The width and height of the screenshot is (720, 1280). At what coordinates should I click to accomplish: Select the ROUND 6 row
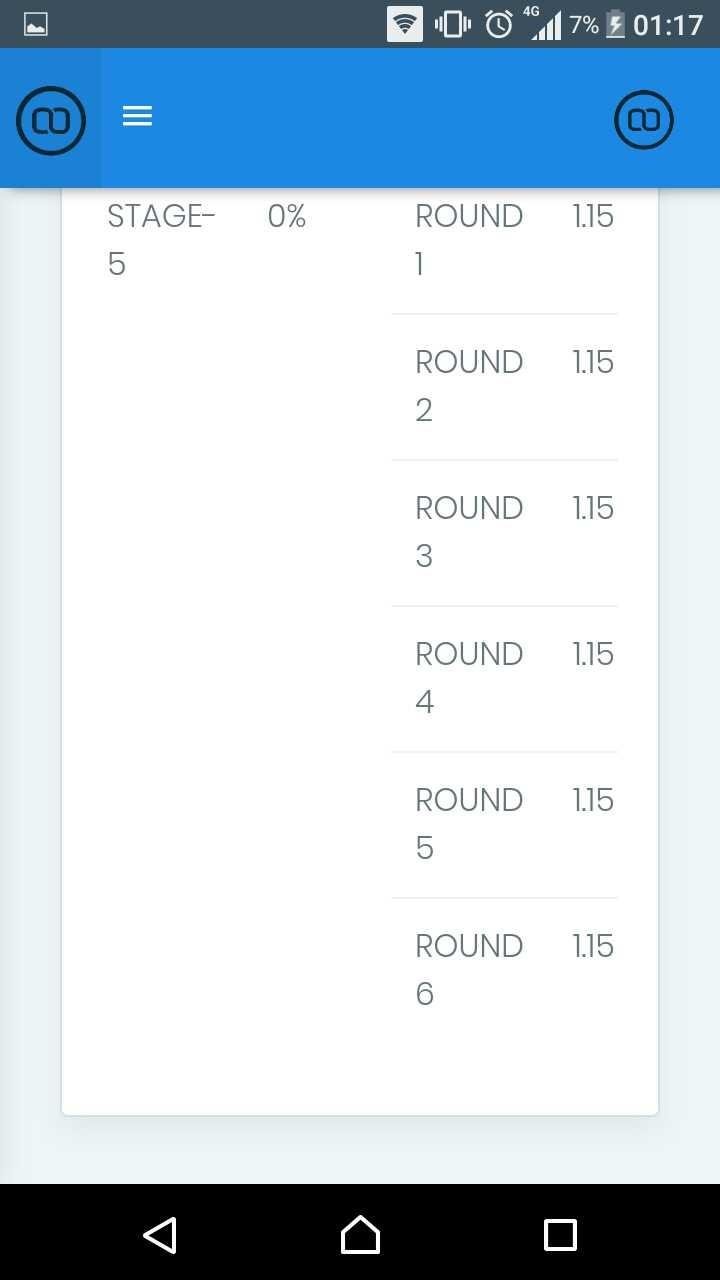point(505,971)
